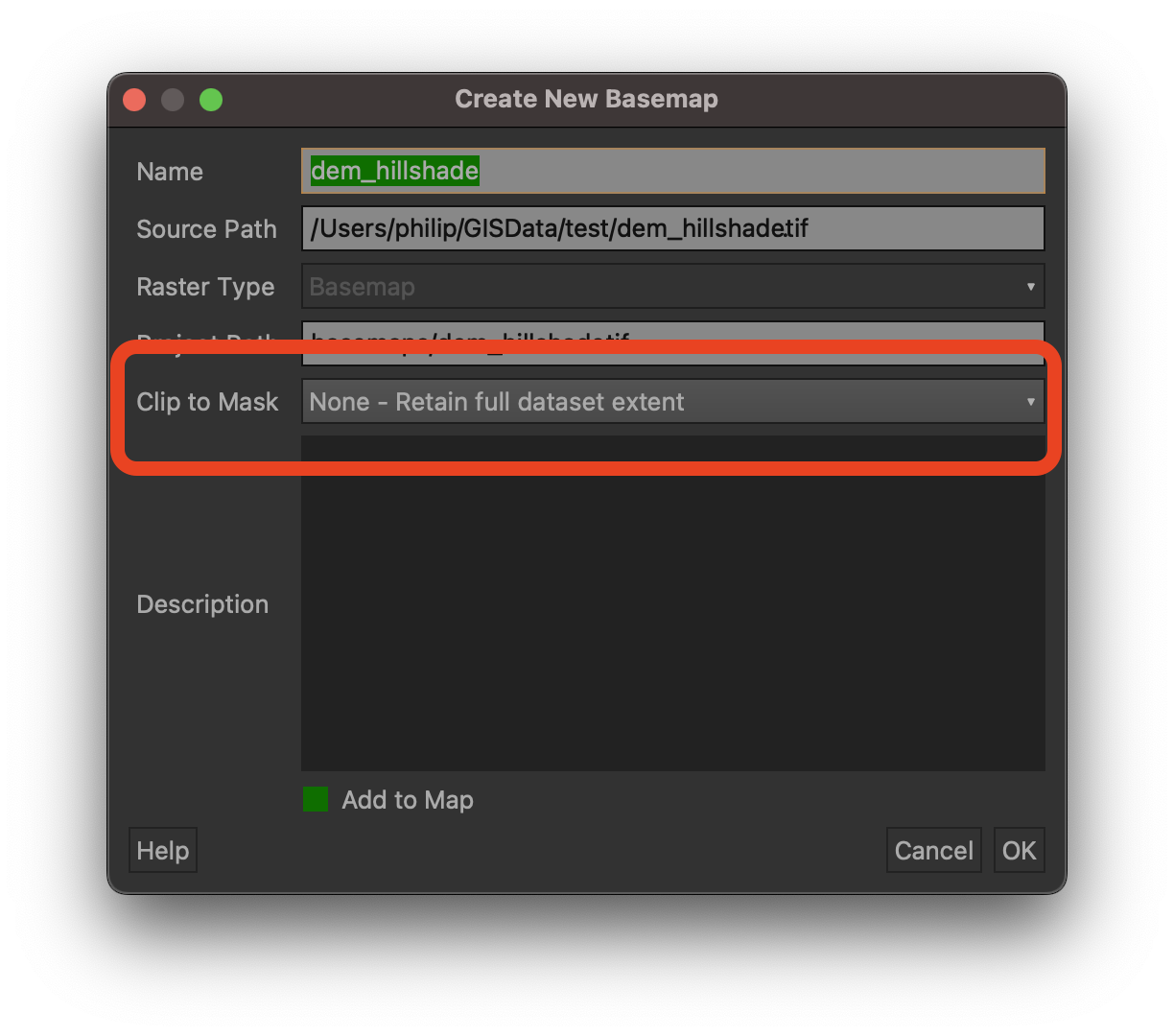Click the Create New Basemap title bar
Screen dimensions: 1174x1036
tap(586, 99)
